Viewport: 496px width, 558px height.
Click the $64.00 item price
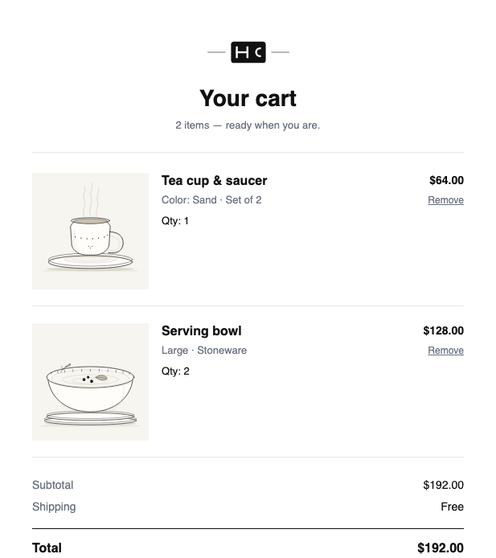pyautogui.click(x=447, y=180)
